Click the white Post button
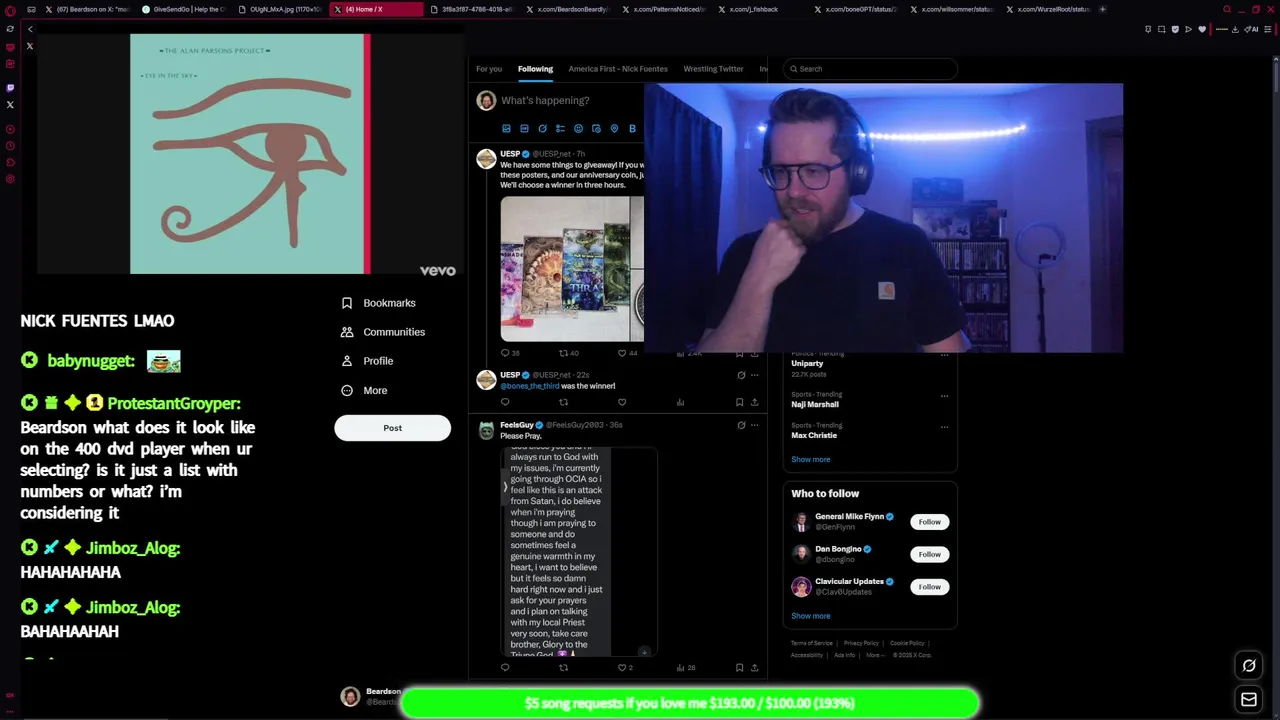Screen dimensions: 1280x720 tap(392, 428)
